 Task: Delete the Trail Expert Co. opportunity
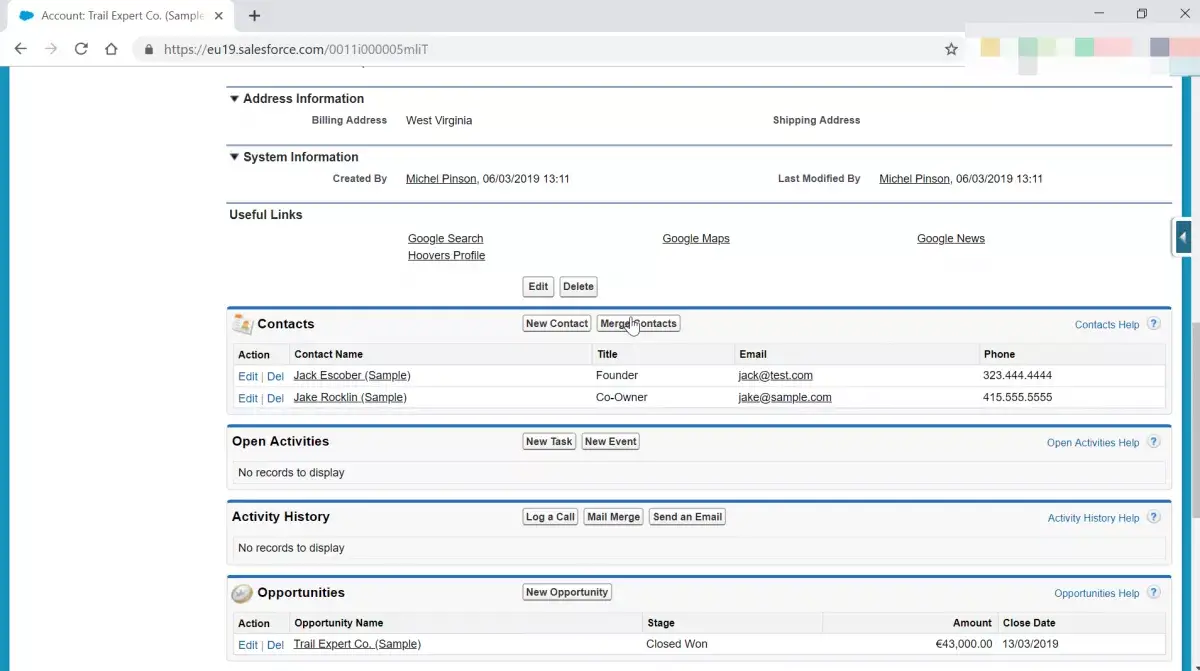pyautogui.click(x=275, y=645)
